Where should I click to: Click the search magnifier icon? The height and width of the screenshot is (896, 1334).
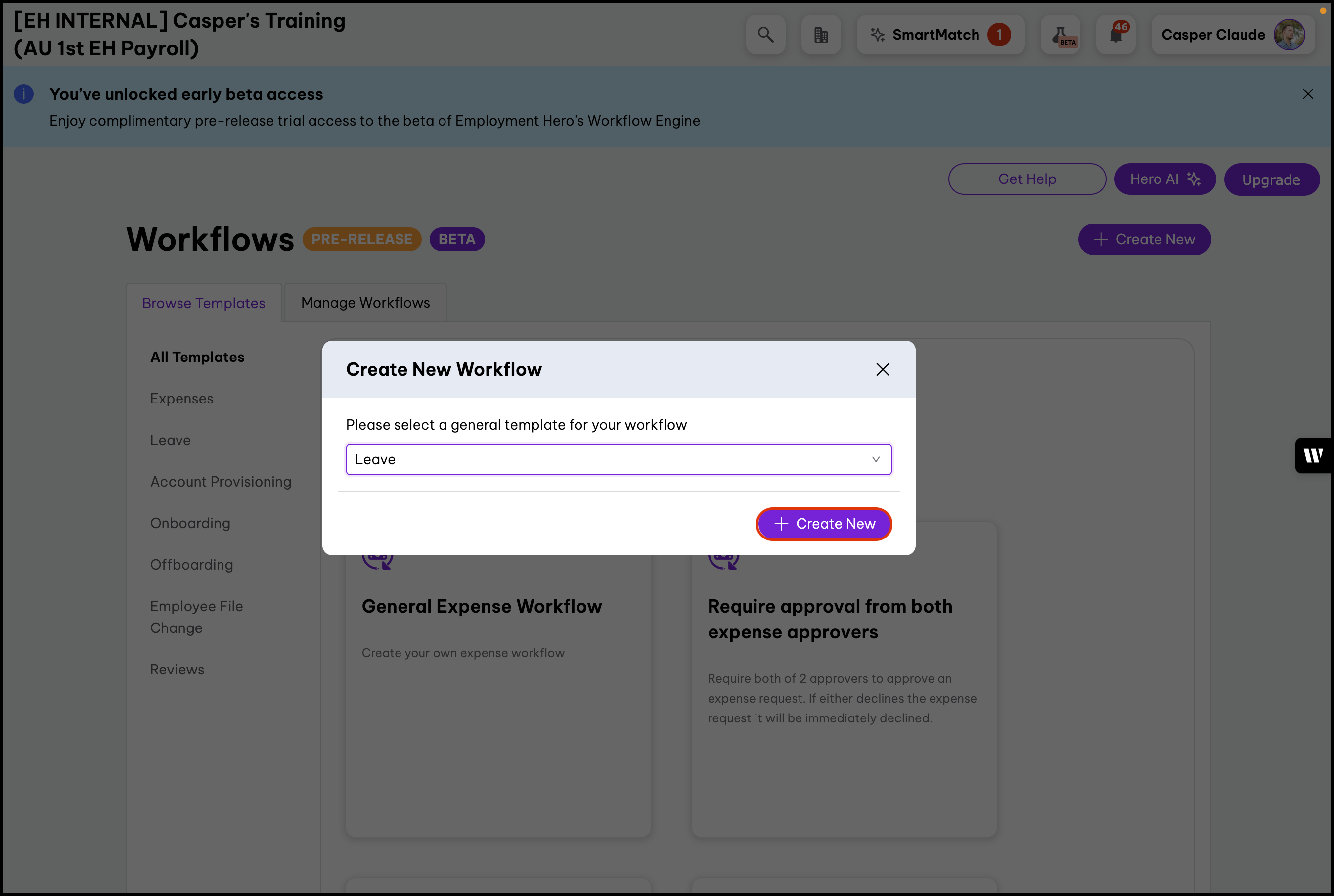(x=765, y=35)
